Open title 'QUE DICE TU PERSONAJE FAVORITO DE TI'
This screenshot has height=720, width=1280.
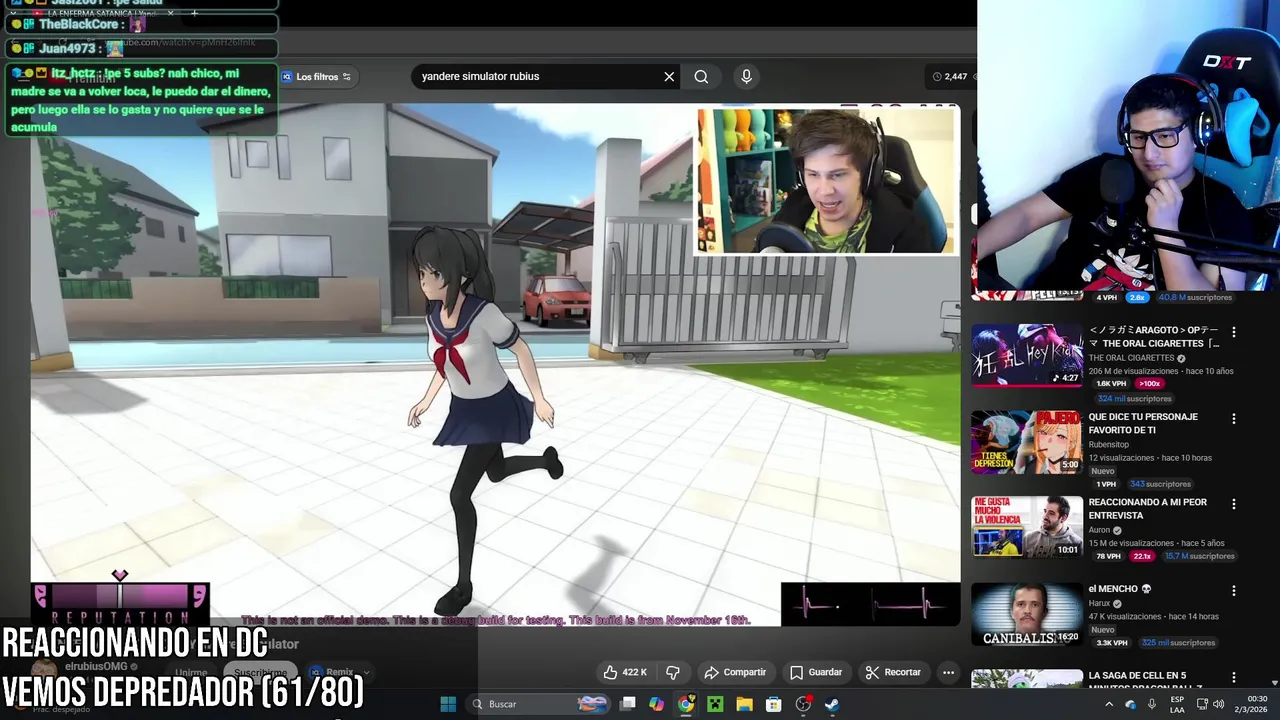1143,423
